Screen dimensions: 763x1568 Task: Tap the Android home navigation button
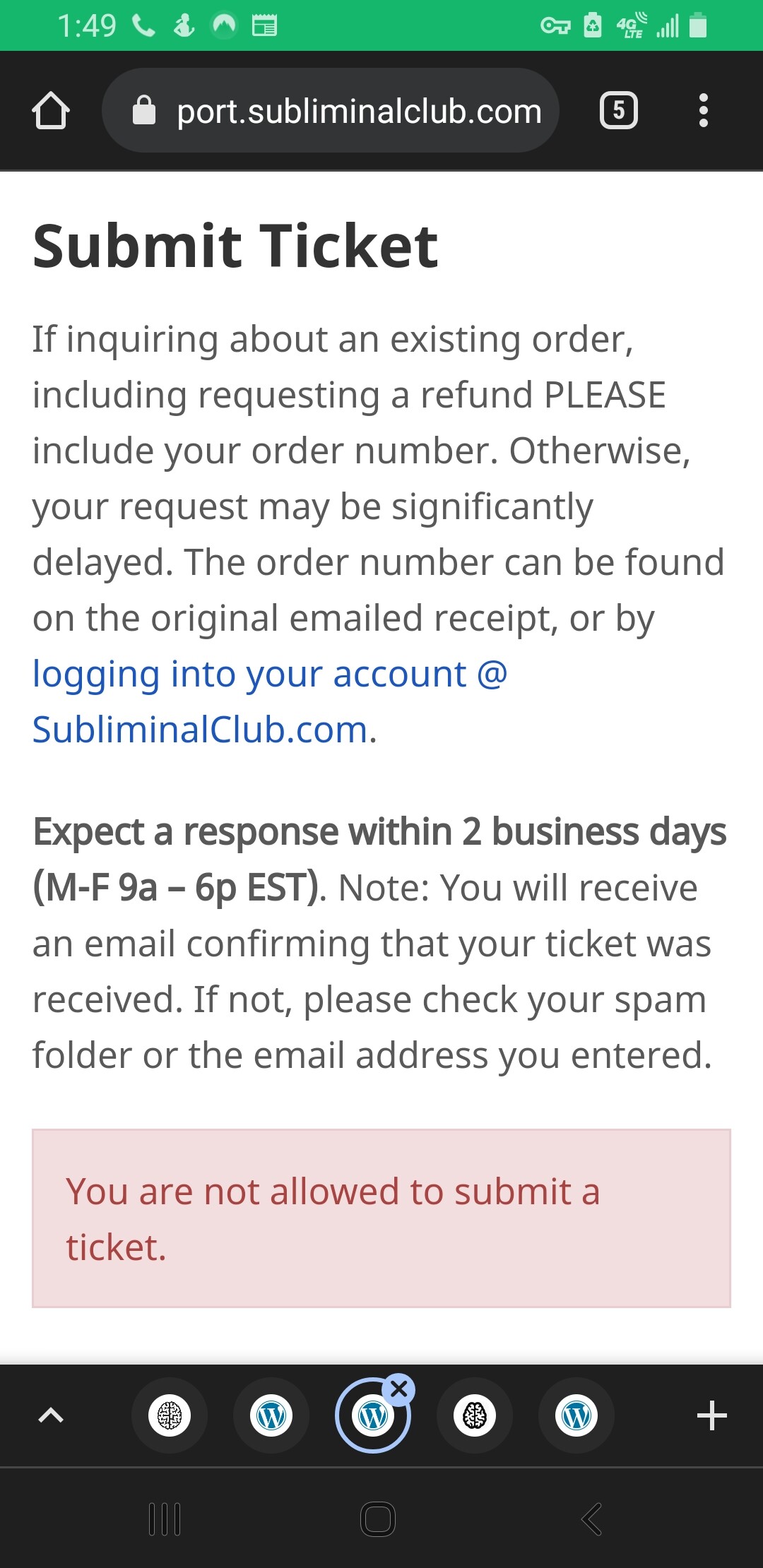coord(378,1519)
